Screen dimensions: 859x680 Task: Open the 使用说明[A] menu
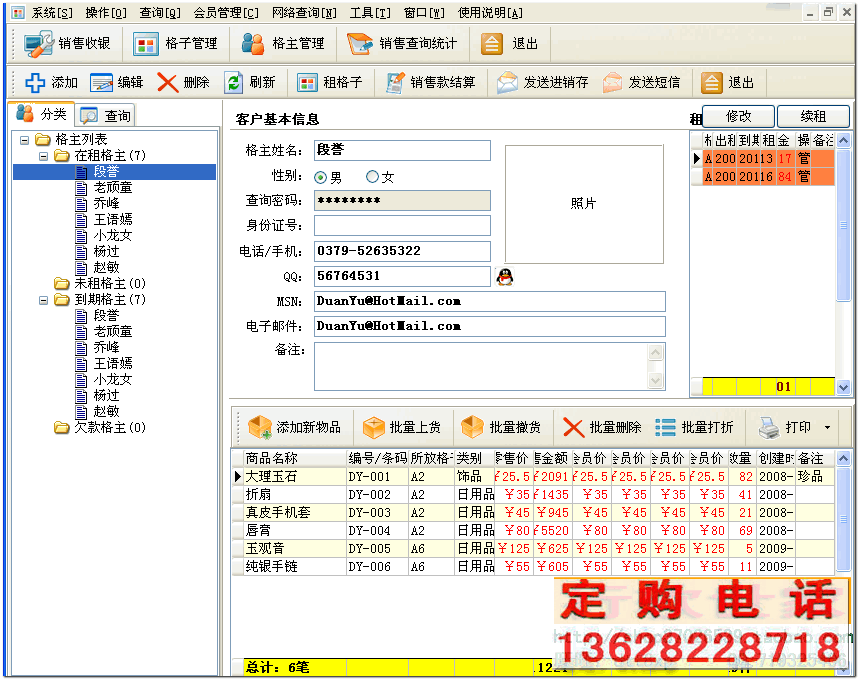point(490,13)
